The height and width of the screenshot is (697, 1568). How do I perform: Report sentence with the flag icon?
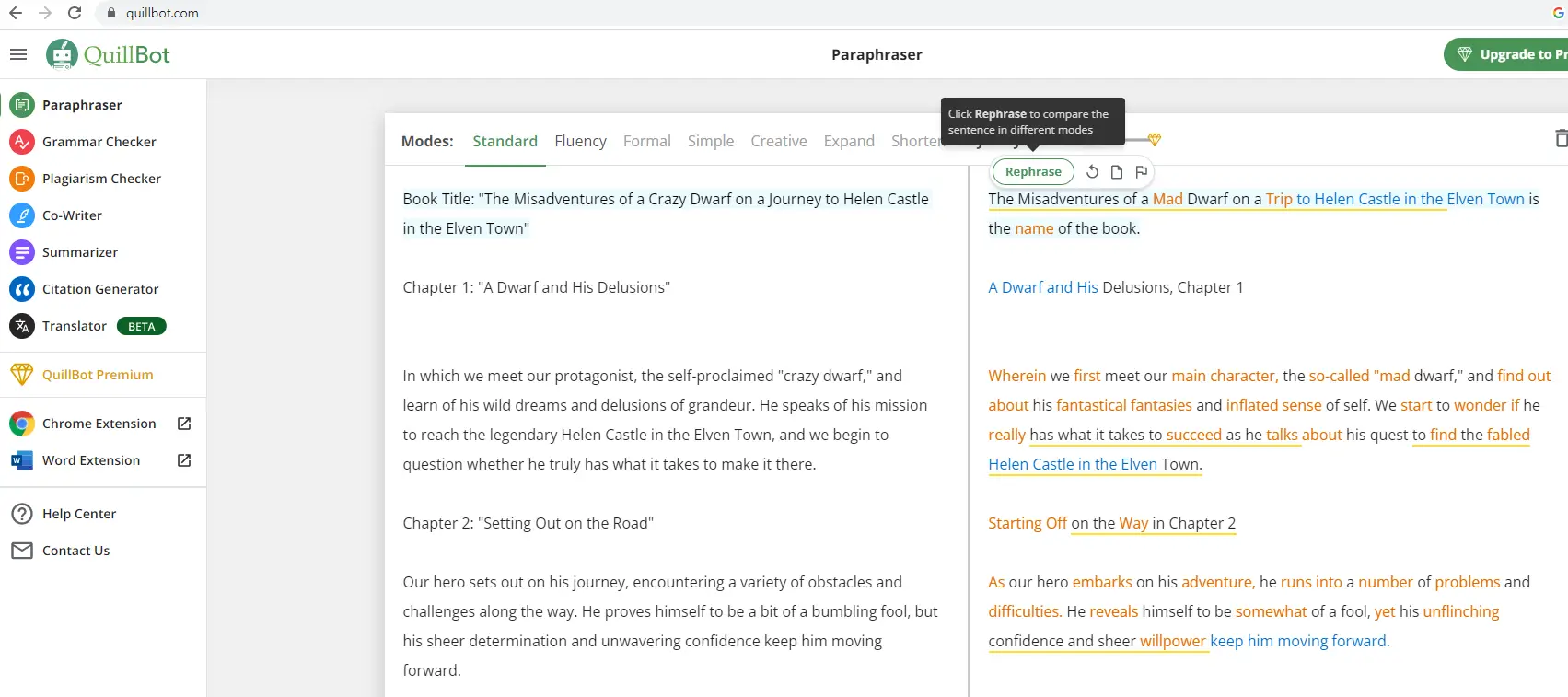[1142, 172]
